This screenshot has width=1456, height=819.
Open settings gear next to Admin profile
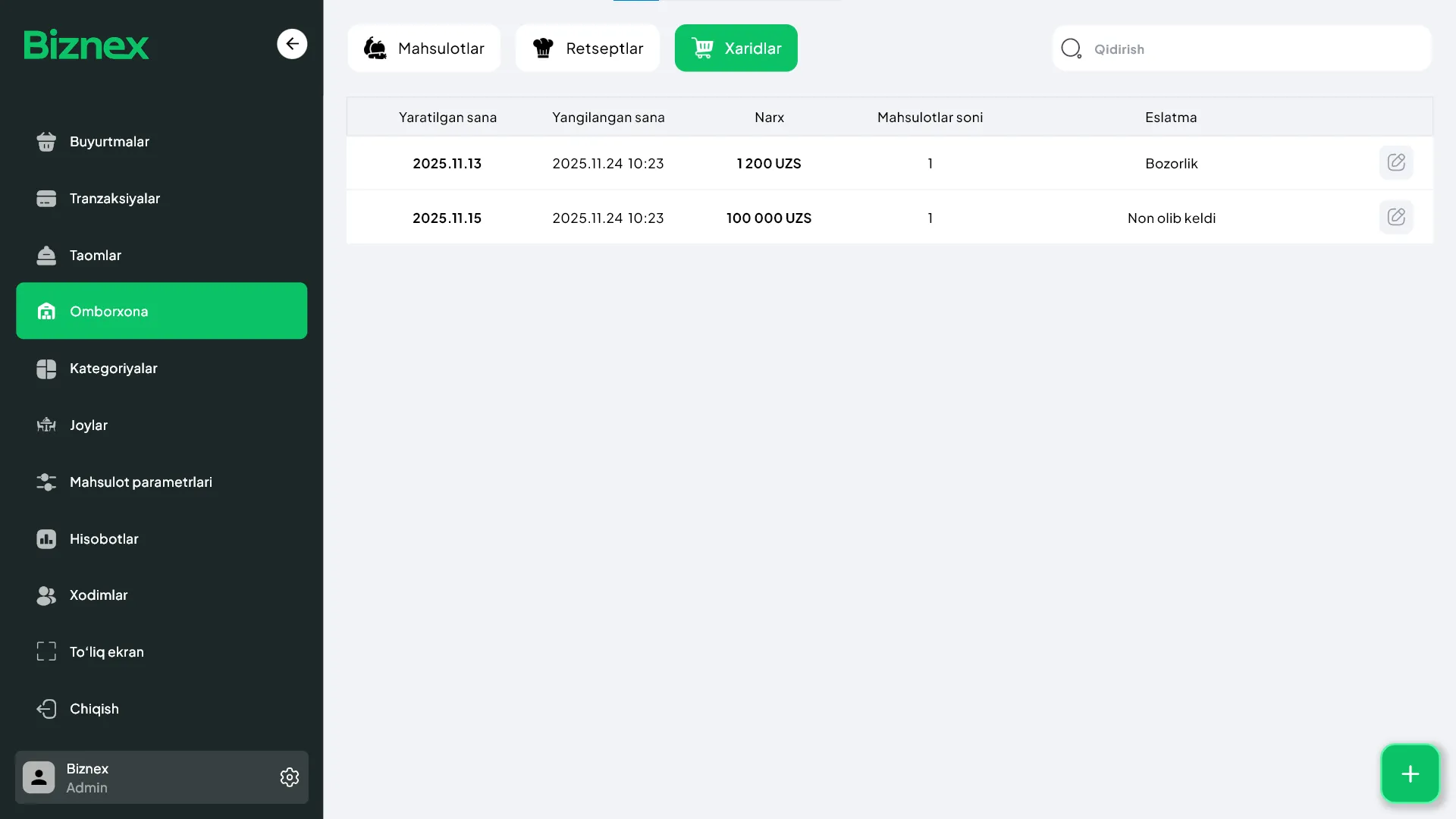point(289,777)
